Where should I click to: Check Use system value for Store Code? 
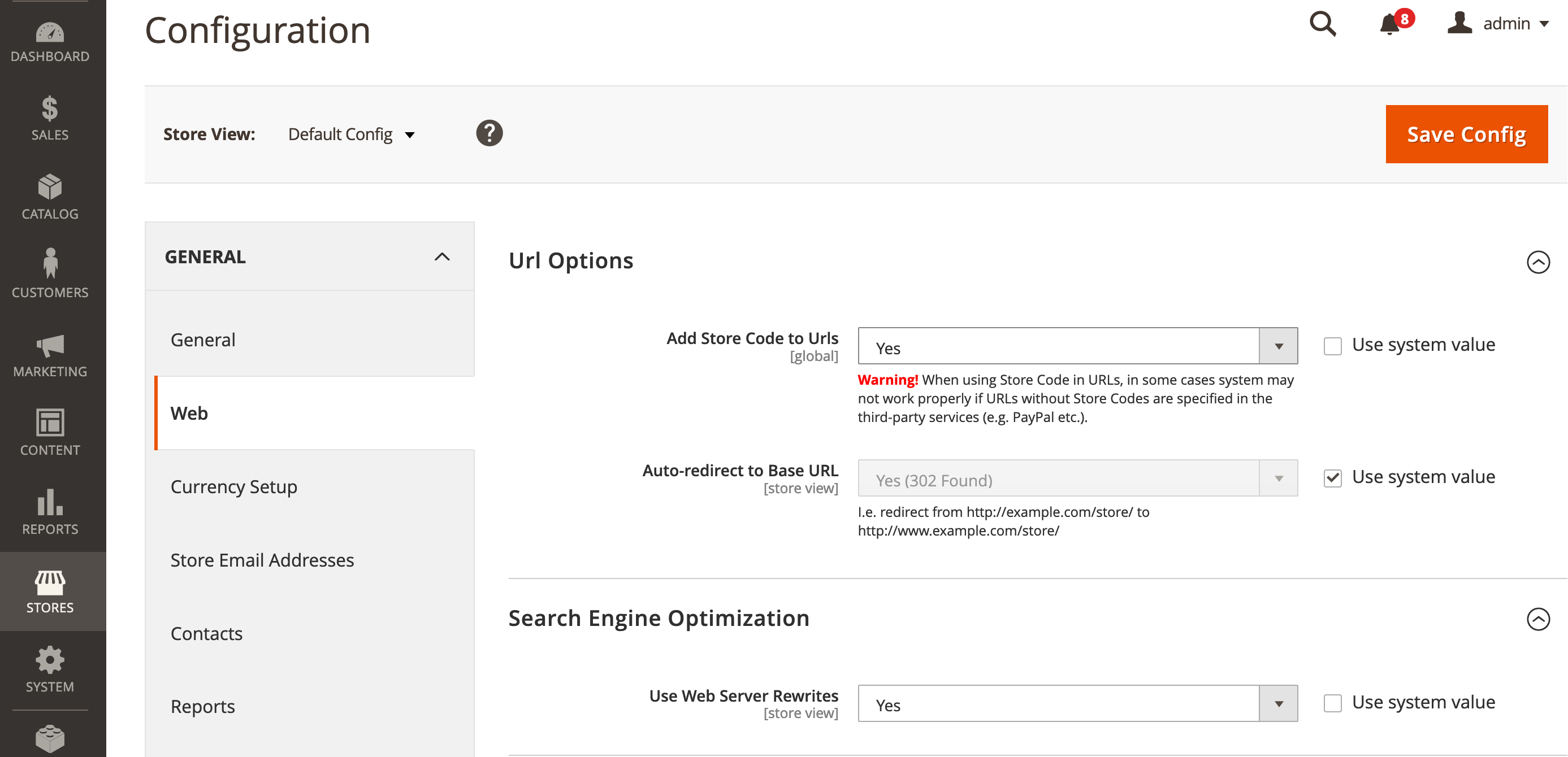point(1332,346)
